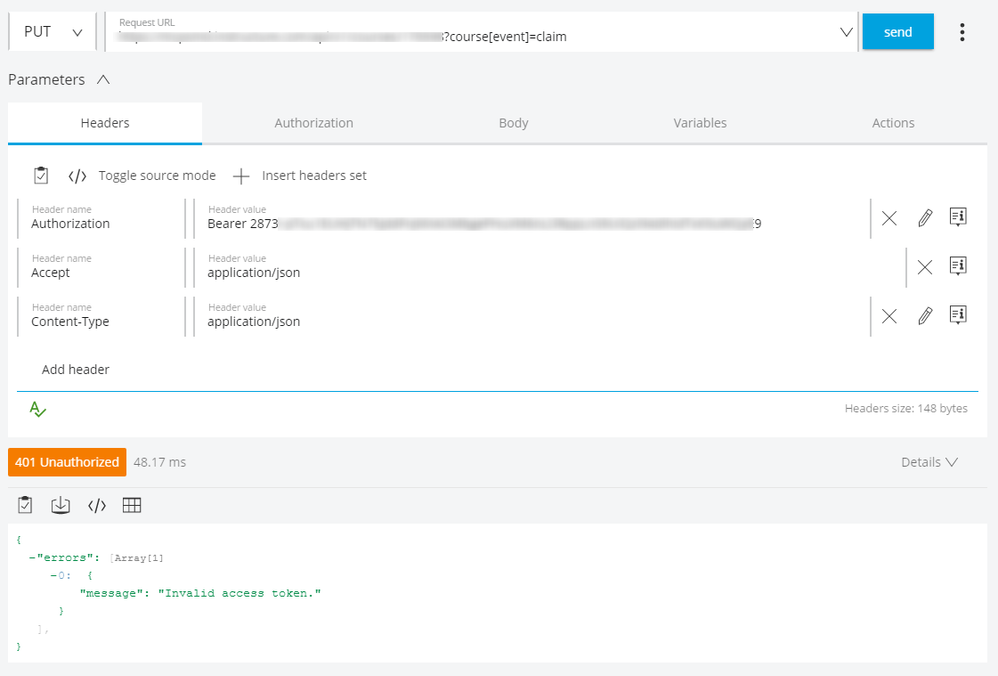The width and height of the screenshot is (998, 676).
Task: Toggle raw source view of response
Action: (x=97, y=505)
